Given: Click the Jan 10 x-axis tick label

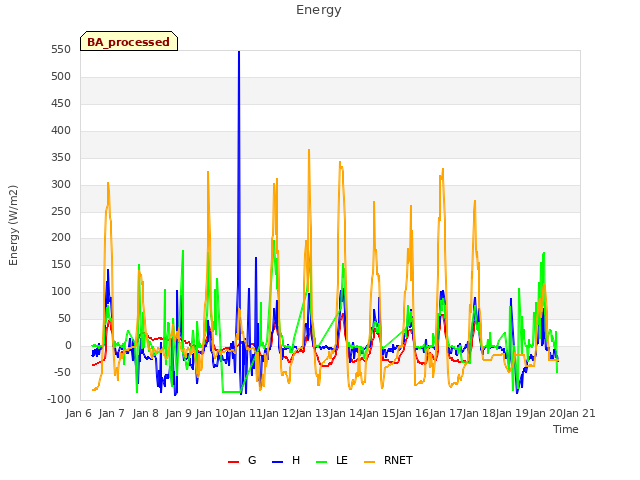Looking at the screenshot, I should [212, 413].
